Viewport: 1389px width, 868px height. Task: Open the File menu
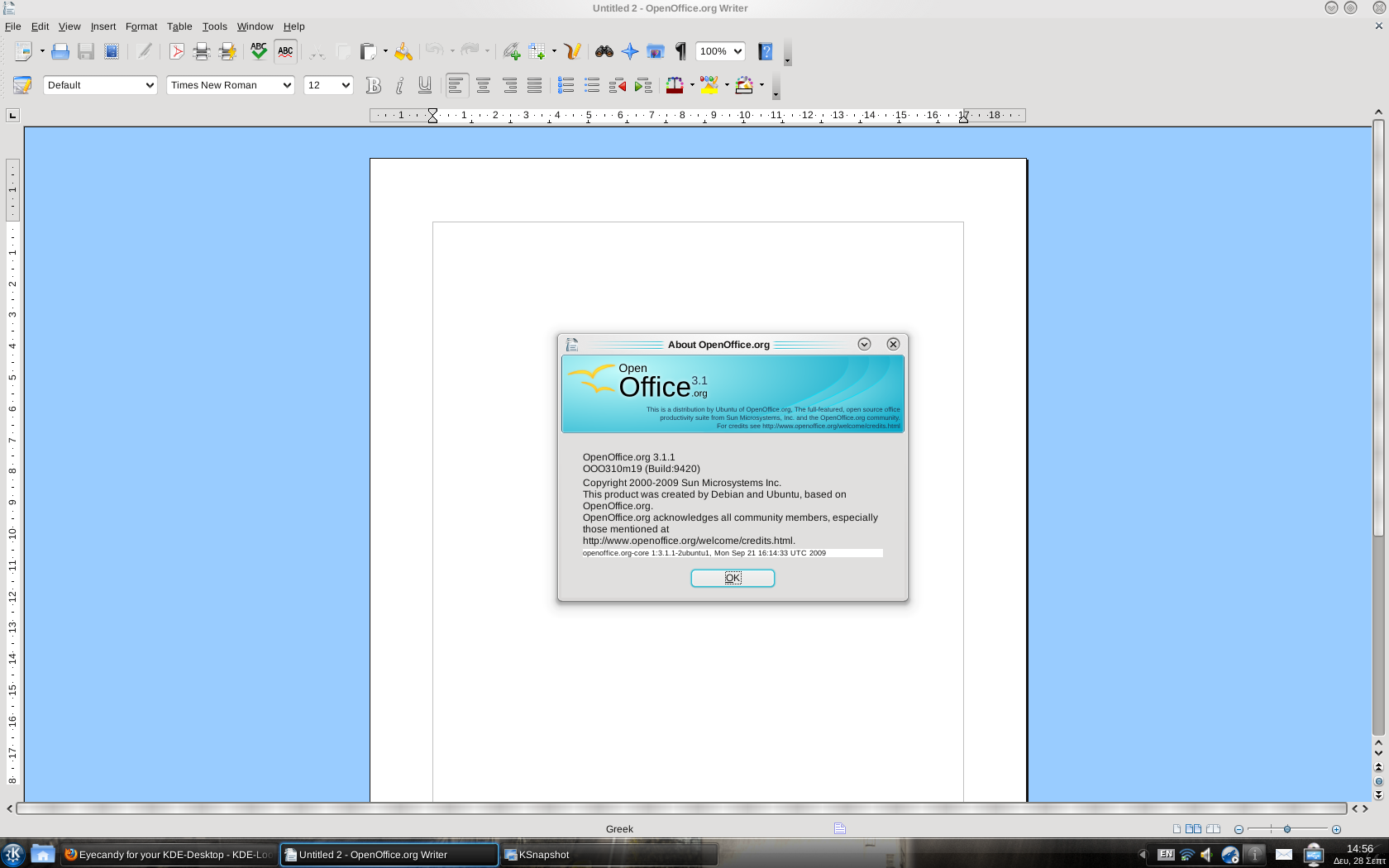point(13,26)
